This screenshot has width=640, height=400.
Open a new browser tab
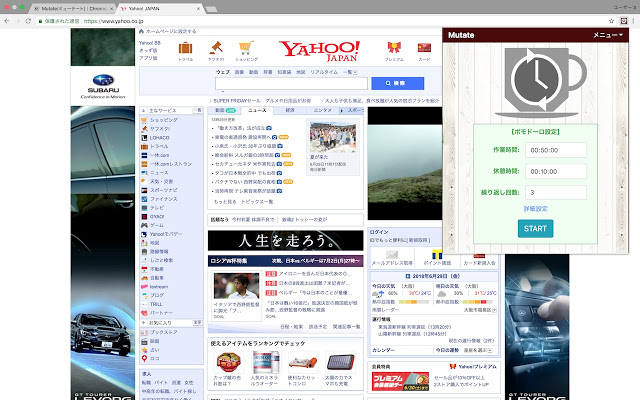(x=211, y=9)
